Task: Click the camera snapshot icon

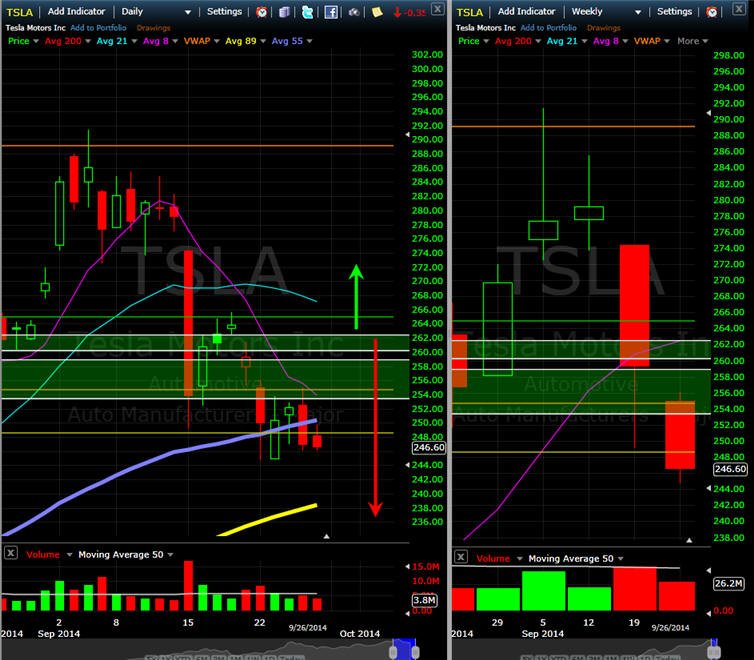Action: click(x=354, y=12)
